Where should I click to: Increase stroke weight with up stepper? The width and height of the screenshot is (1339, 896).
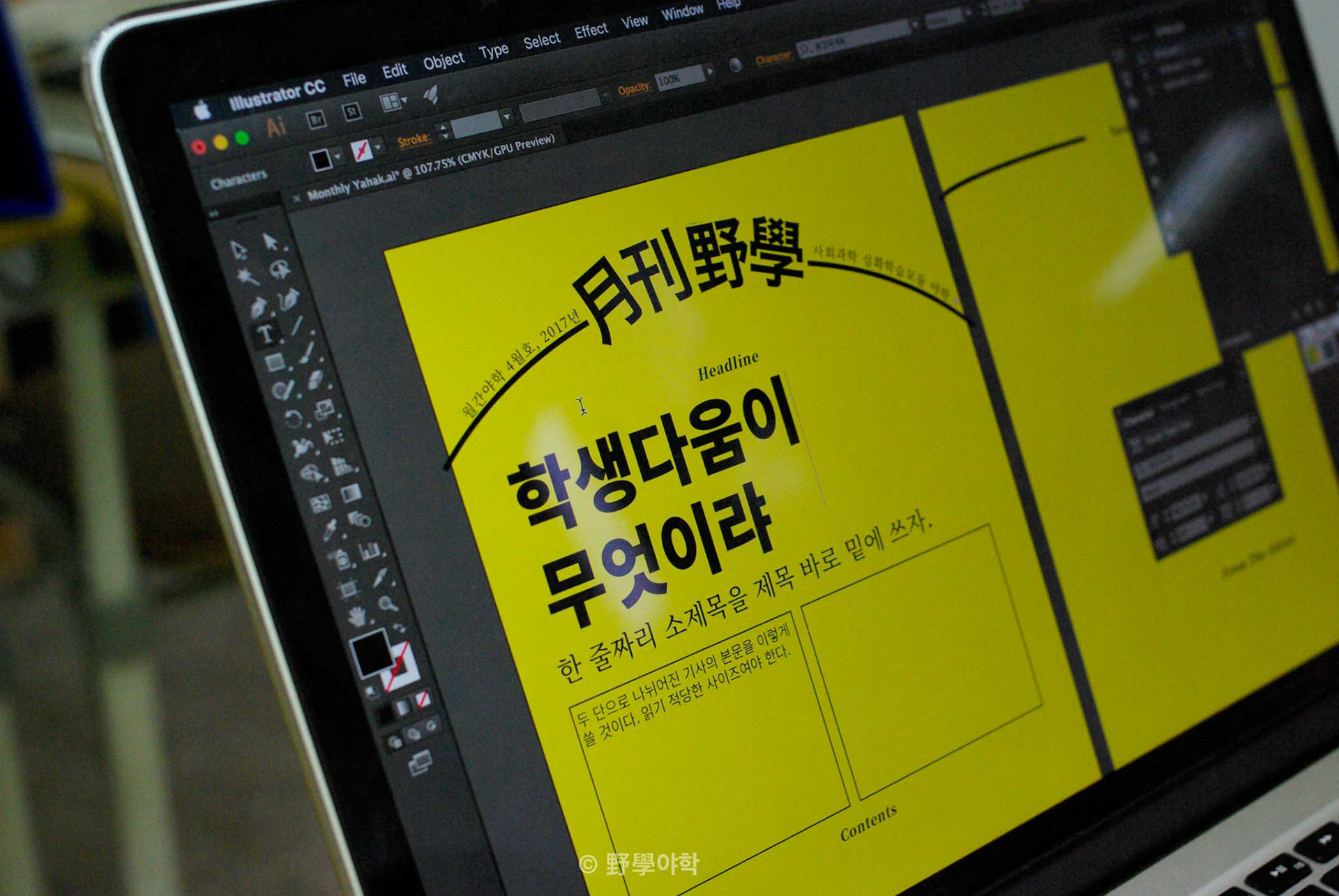[x=442, y=127]
